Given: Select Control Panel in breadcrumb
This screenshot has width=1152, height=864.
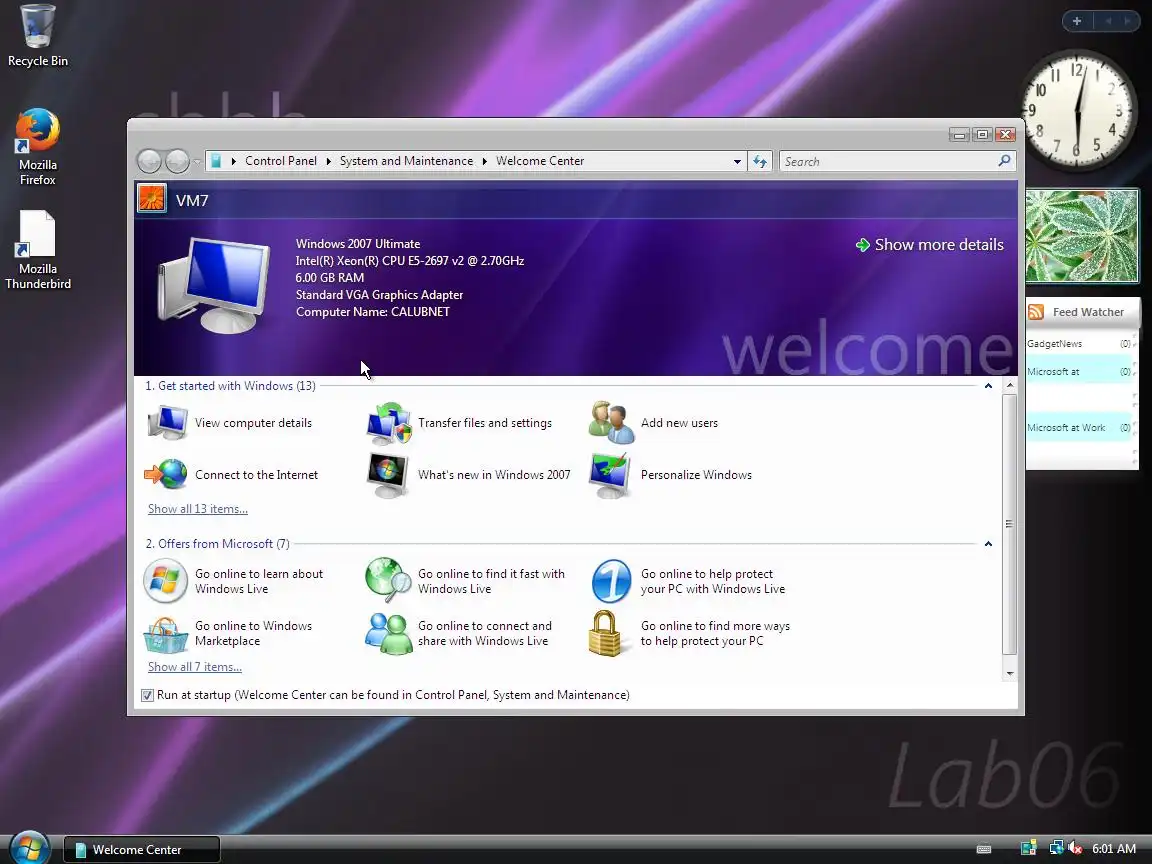Looking at the screenshot, I should coord(281,161).
